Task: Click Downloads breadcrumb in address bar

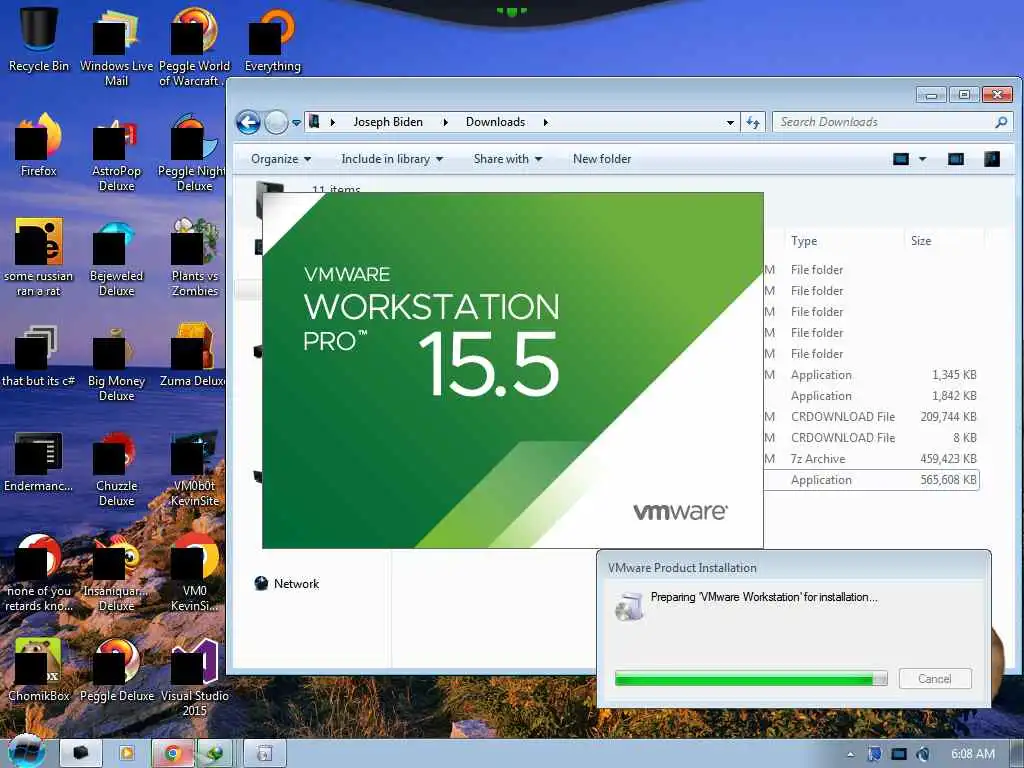Action: pyautogui.click(x=495, y=122)
